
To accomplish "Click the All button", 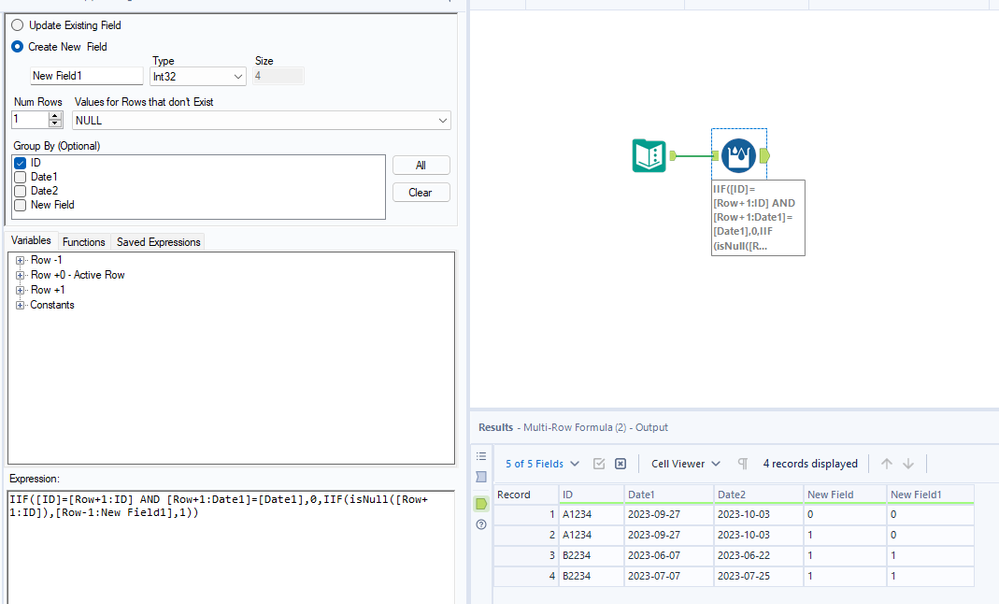I will pos(420,165).
